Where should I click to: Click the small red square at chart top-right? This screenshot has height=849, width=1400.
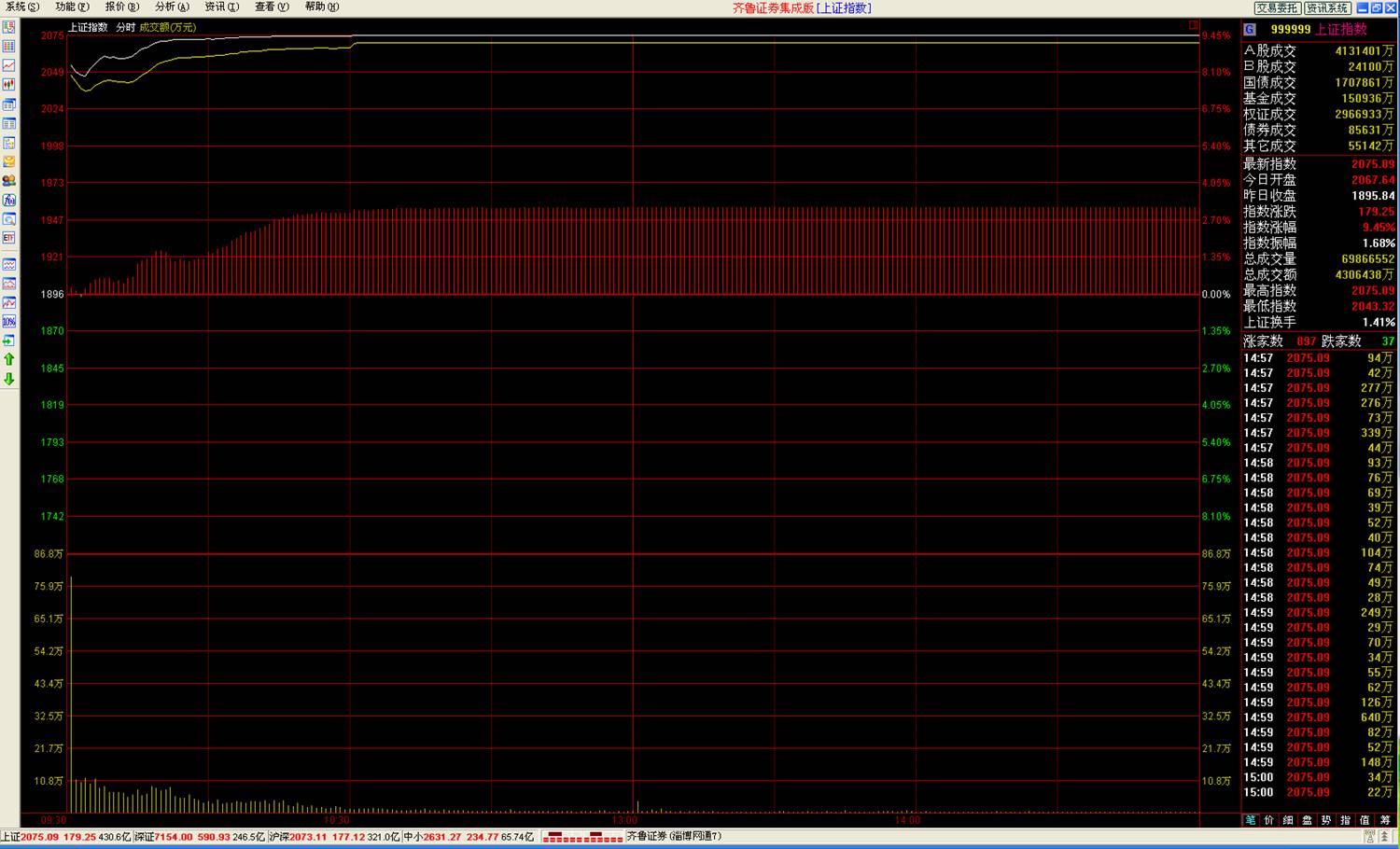click(x=1194, y=25)
